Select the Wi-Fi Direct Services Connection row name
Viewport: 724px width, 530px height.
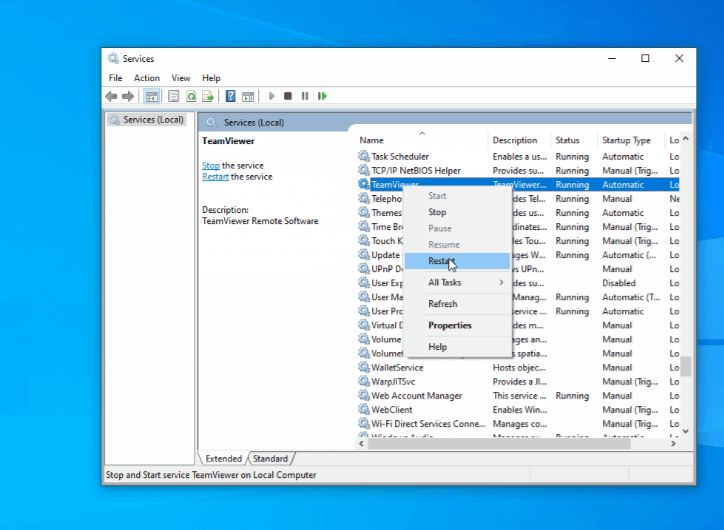(428, 424)
